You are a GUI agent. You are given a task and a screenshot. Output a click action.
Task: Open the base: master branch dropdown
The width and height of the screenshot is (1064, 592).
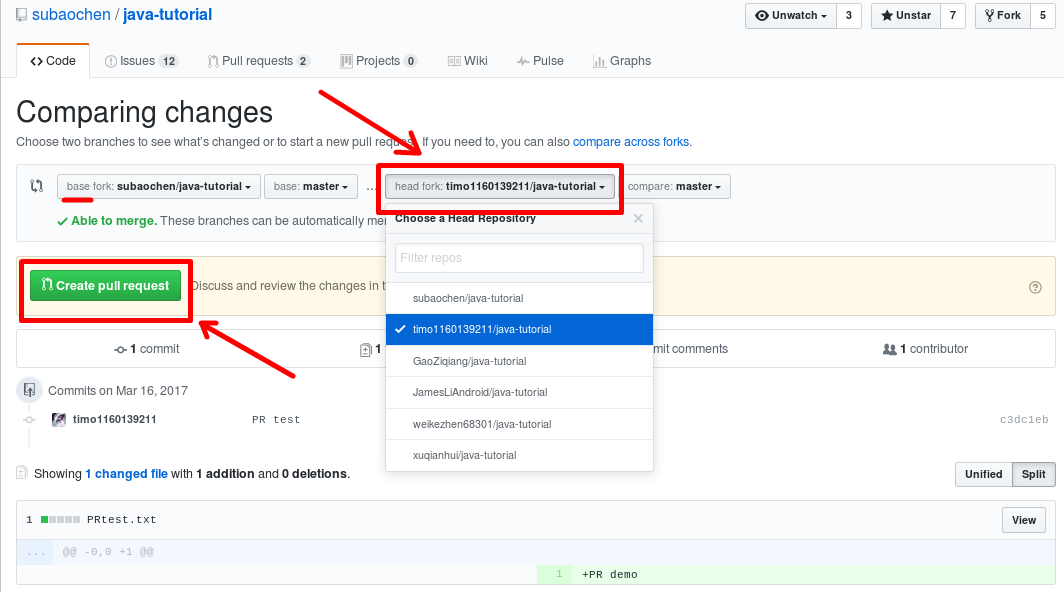point(311,187)
